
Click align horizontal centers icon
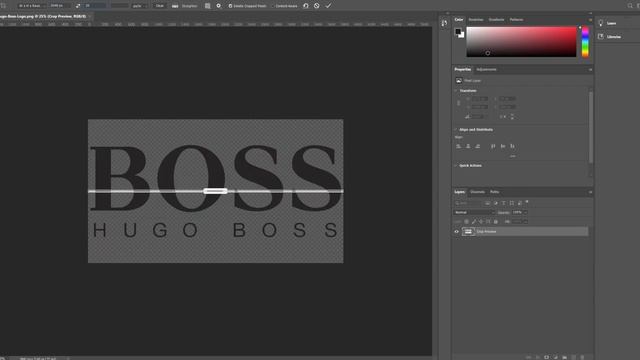[x=468, y=146]
